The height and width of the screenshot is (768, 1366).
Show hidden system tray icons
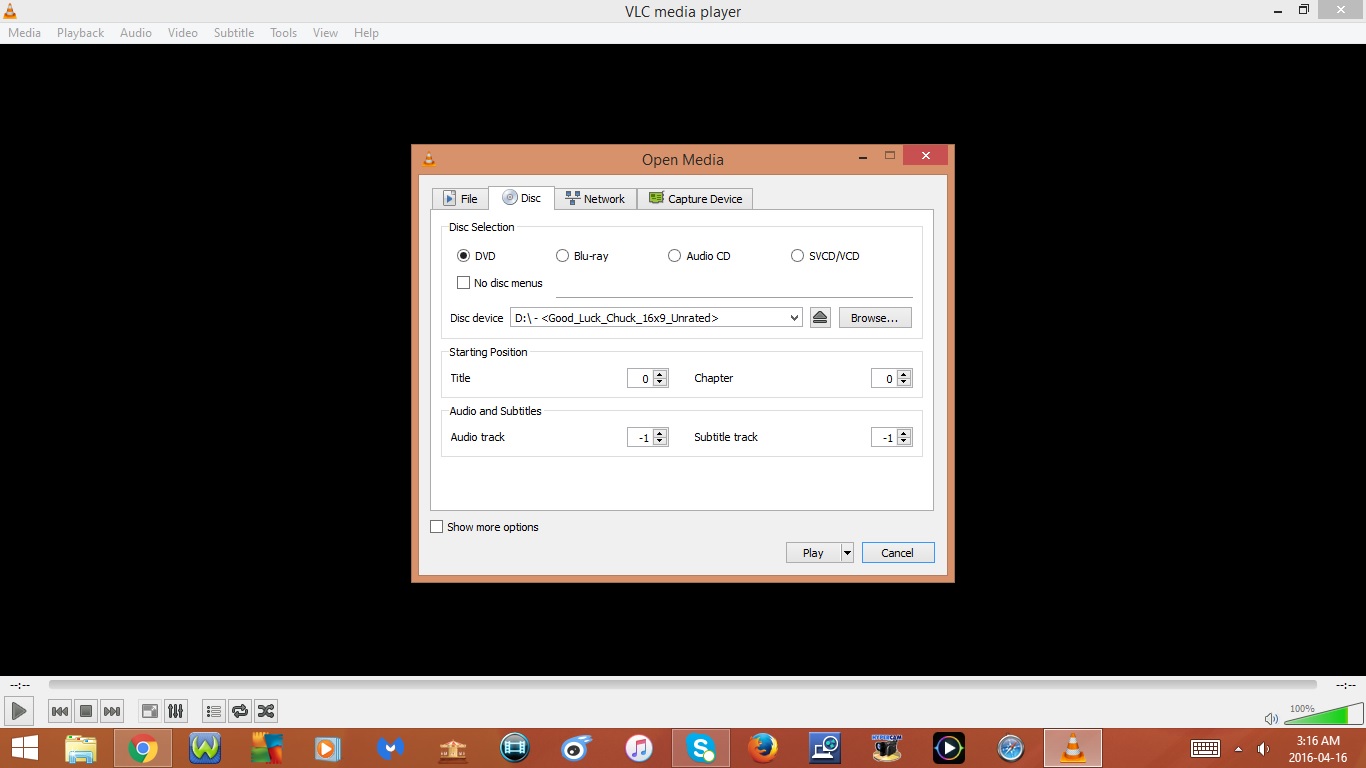point(1238,749)
